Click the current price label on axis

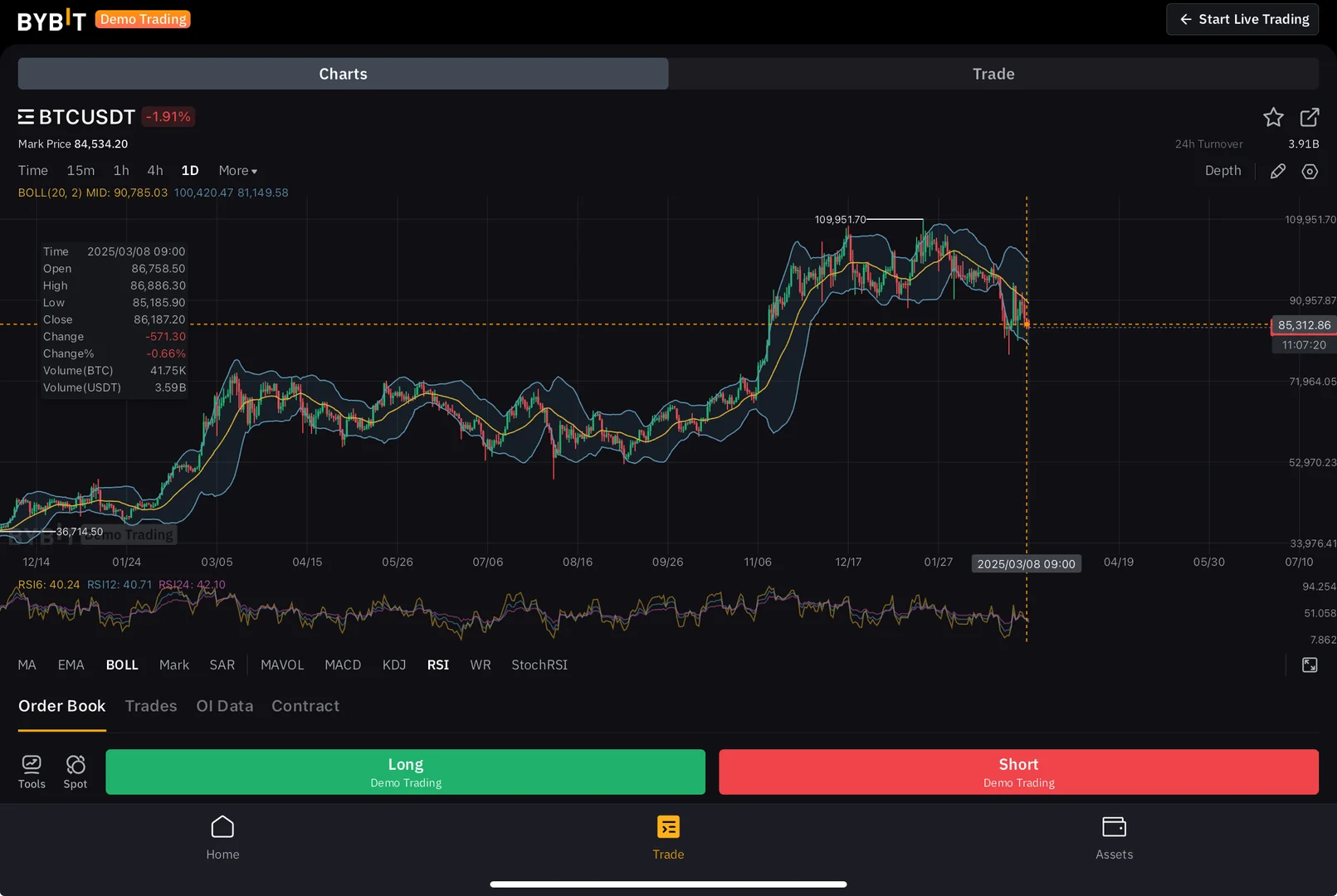click(x=1303, y=325)
